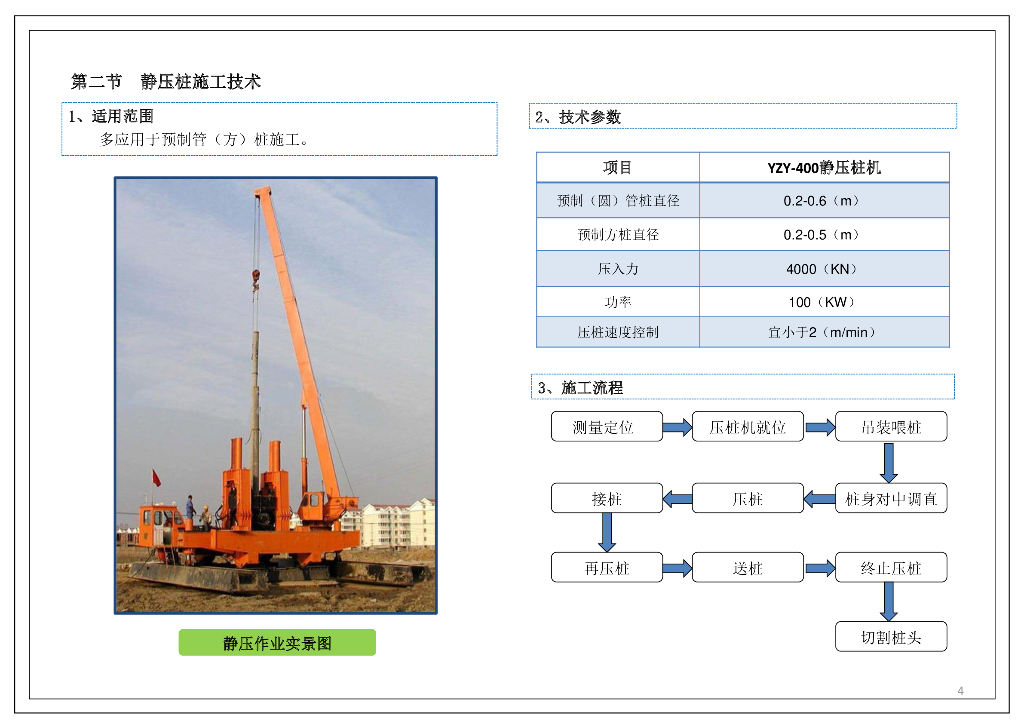Click arrow from 再压桩 to 送桩
The image size is (1024, 724).
(x=677, y=569)
